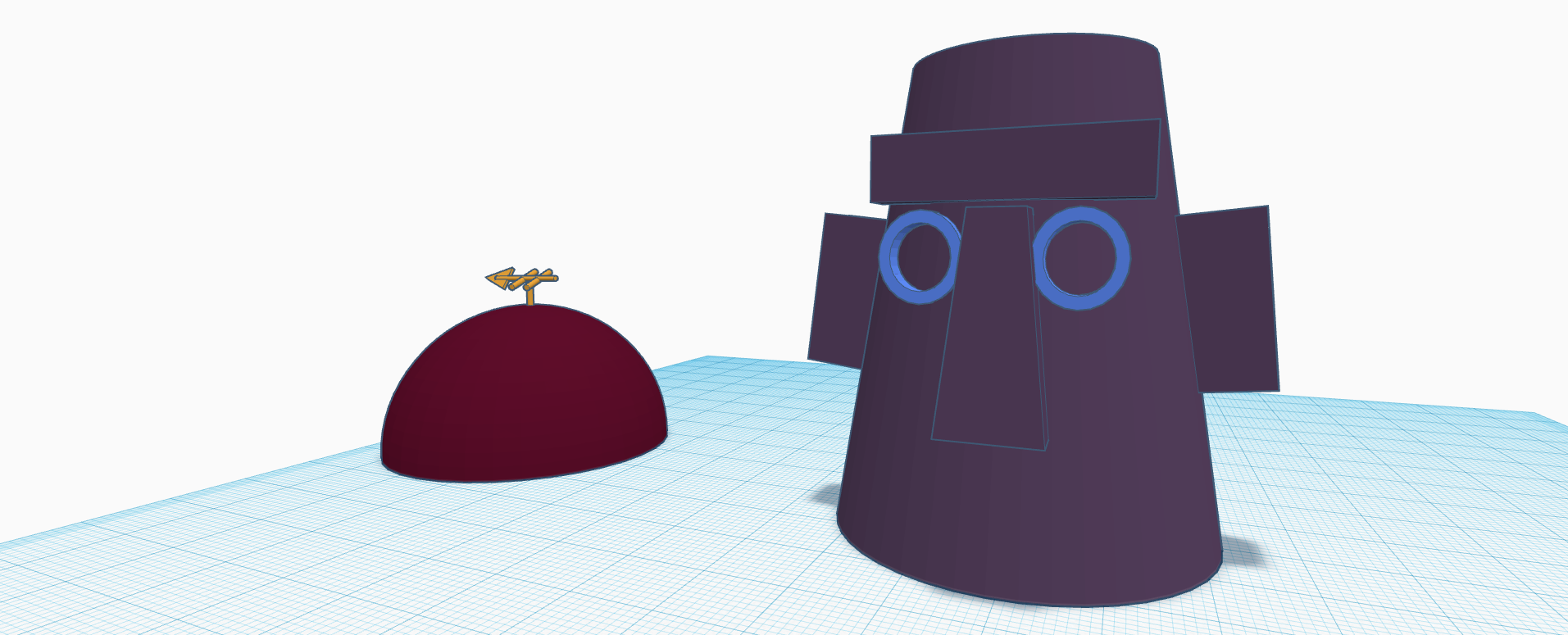Click the right blue ring eye
The image size is (1568, 635).
[x=1081, y=258]
